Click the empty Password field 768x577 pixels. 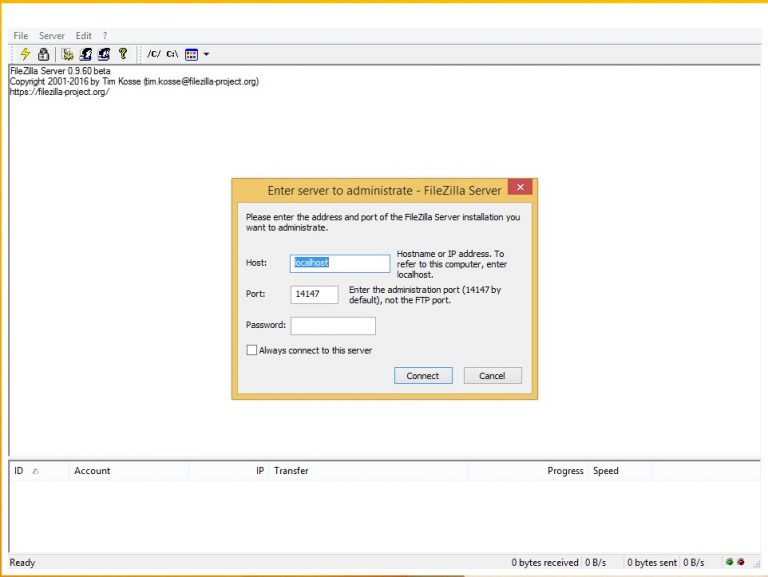(x=333, y=326)
